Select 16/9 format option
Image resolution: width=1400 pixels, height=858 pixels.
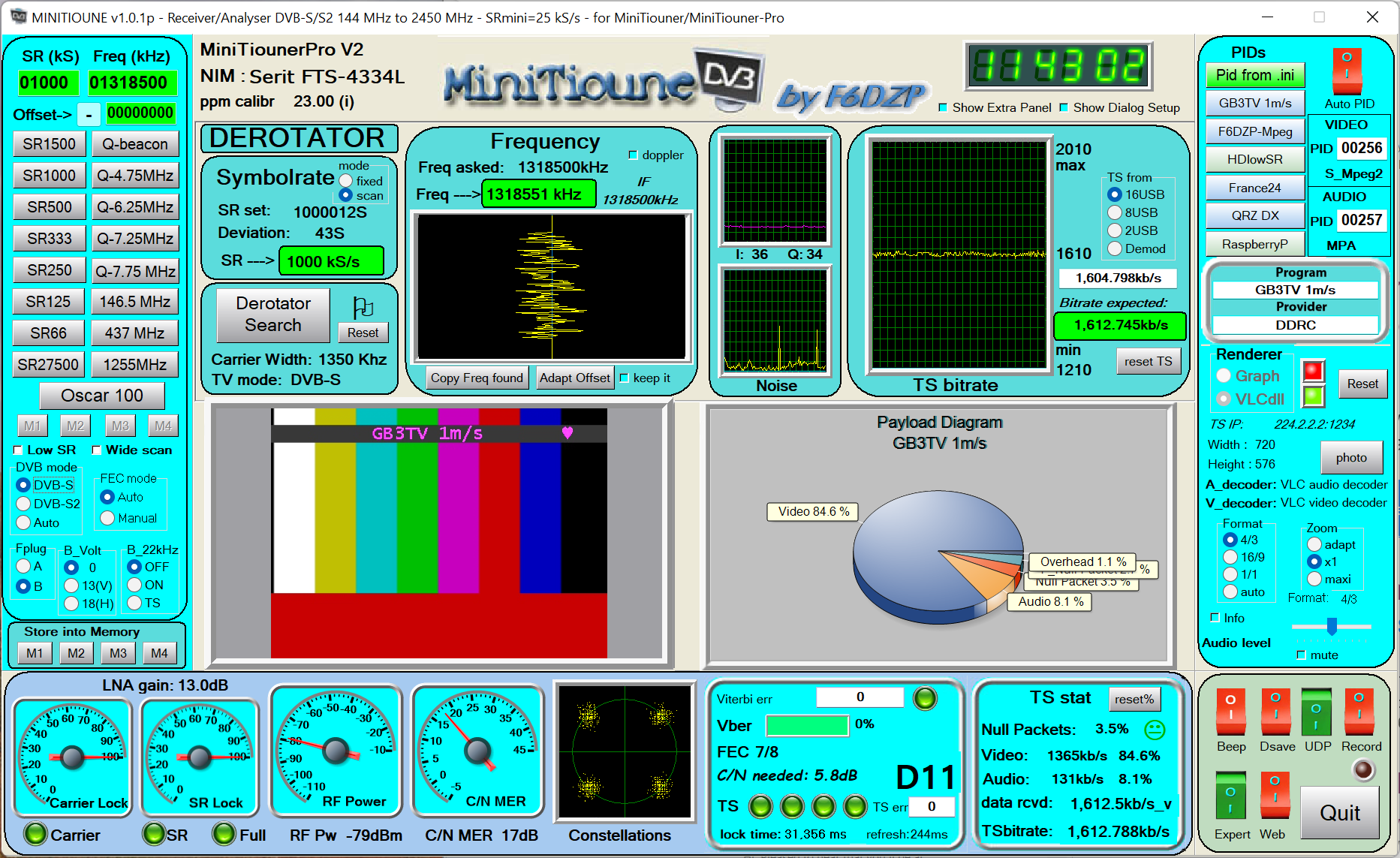coord(1230,557)
